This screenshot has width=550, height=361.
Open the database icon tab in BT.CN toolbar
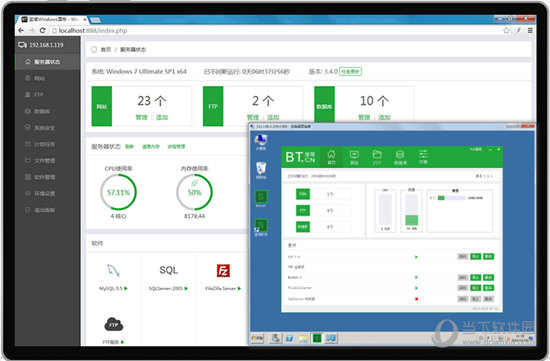400,156
